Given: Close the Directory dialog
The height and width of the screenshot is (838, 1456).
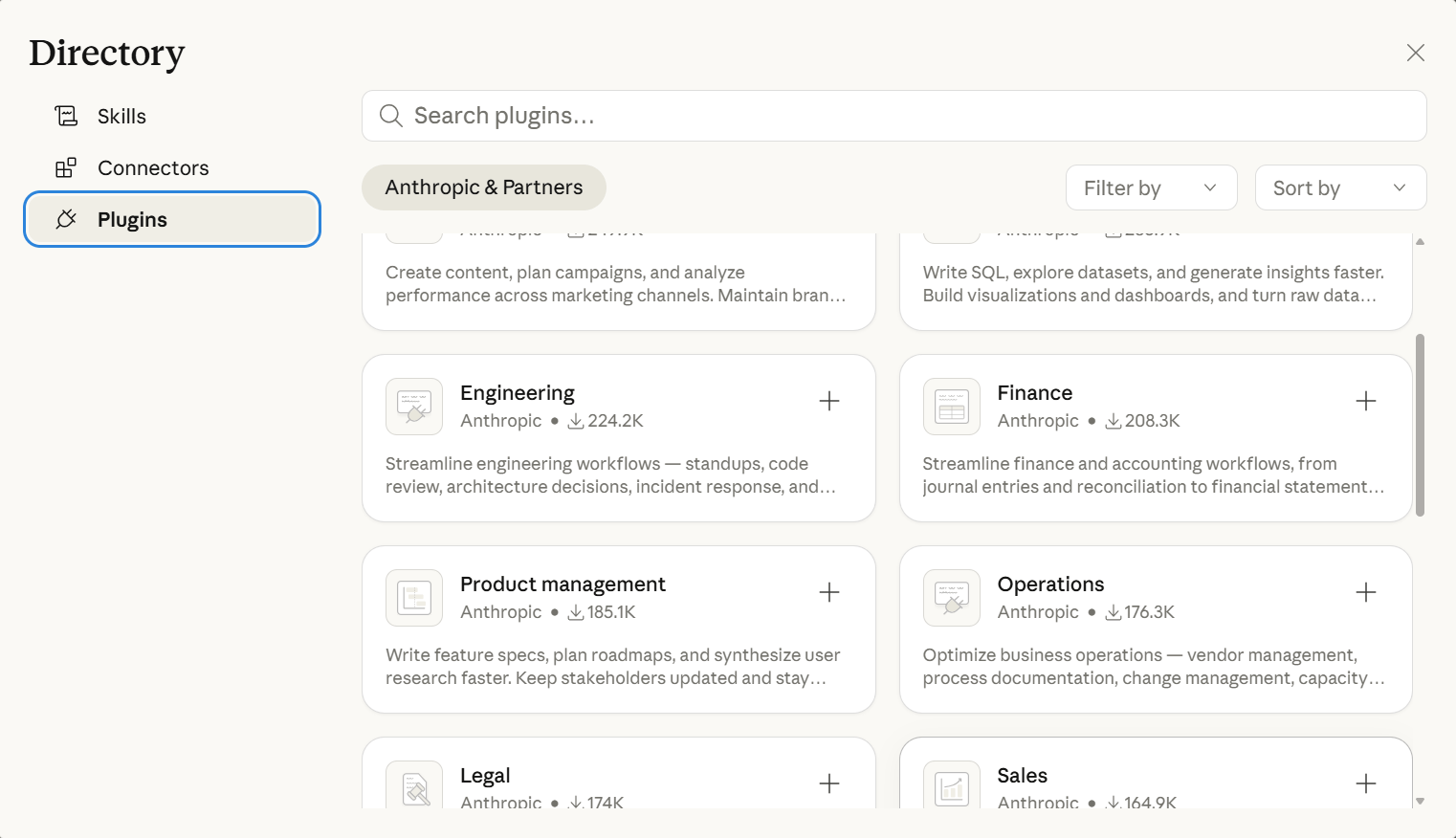Looking at the screenshot, I should (1416, 53).
